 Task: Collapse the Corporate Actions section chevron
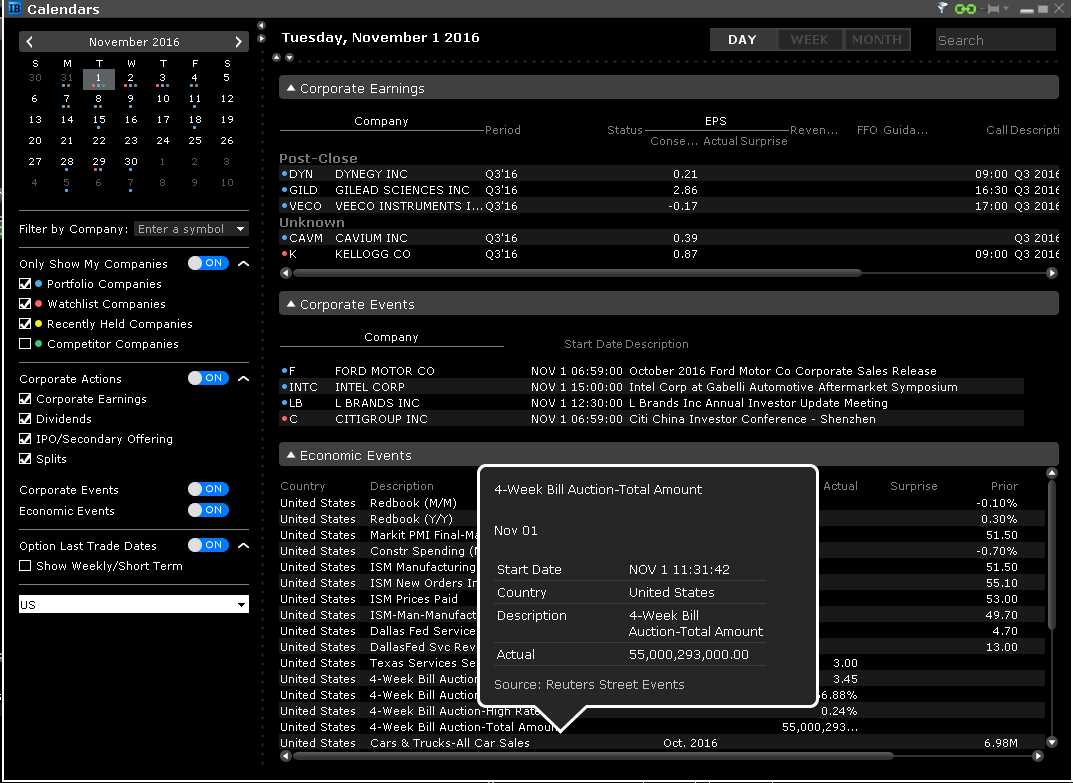[x=243, y=378]
